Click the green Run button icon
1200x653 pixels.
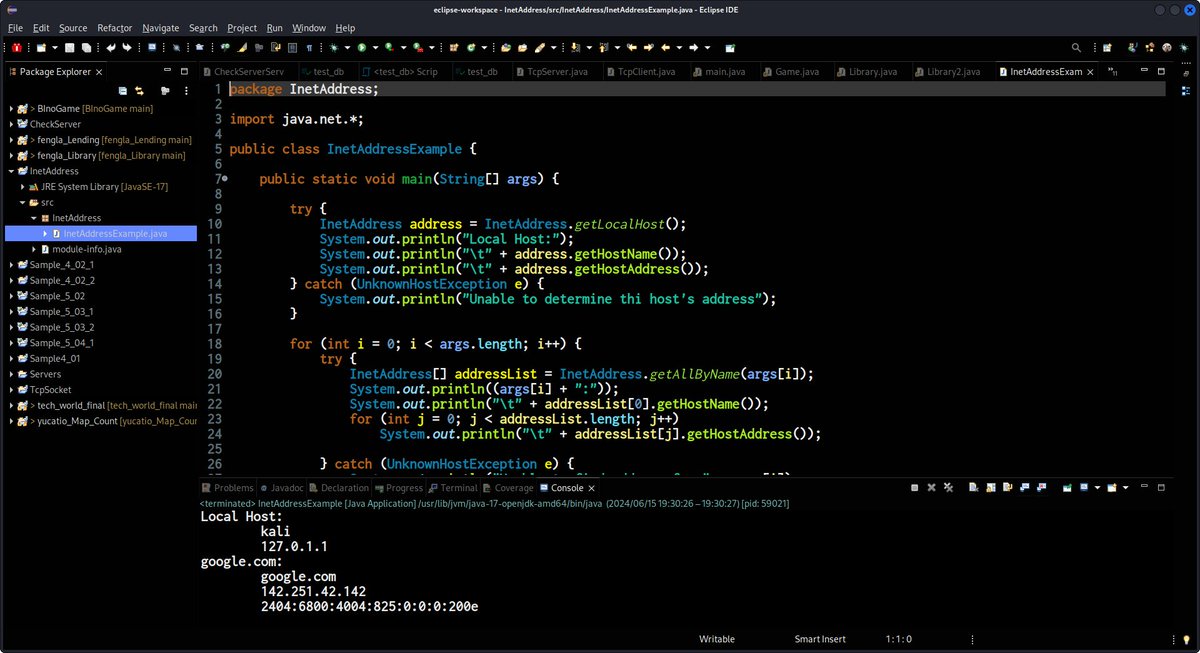point(361,47)
